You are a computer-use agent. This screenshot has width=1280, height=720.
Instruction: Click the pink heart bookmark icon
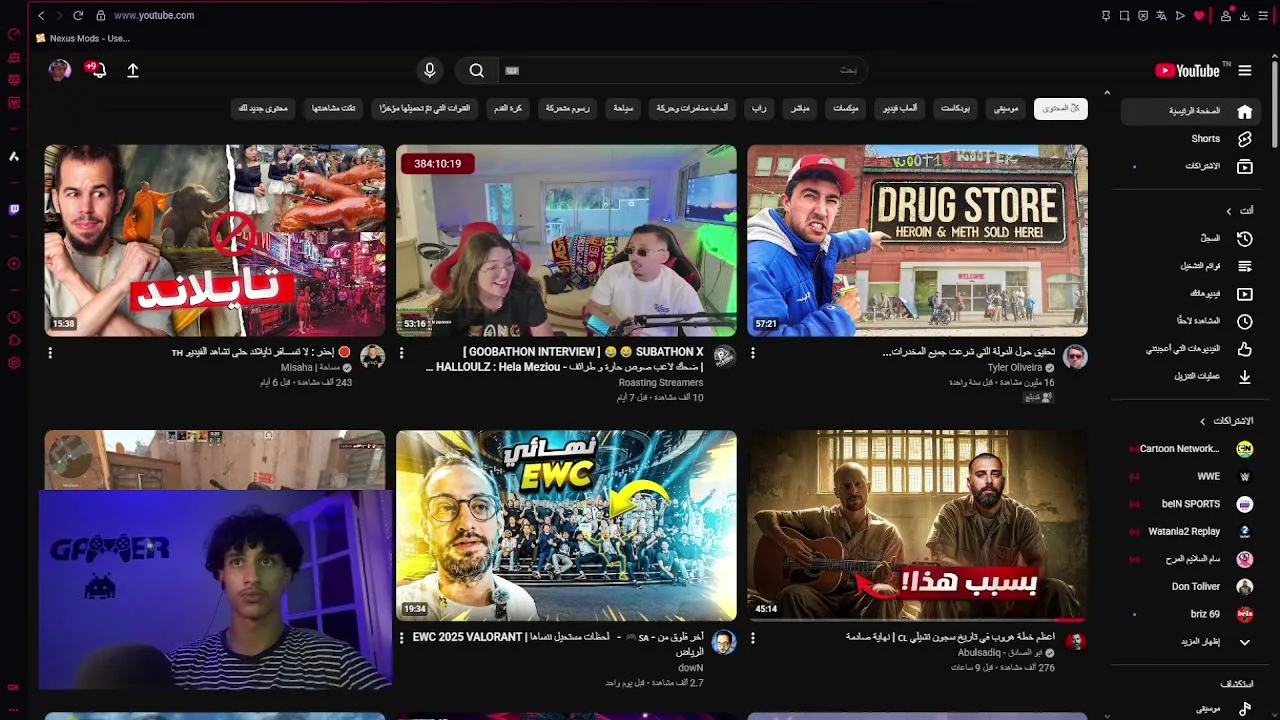click(1199, 15)
